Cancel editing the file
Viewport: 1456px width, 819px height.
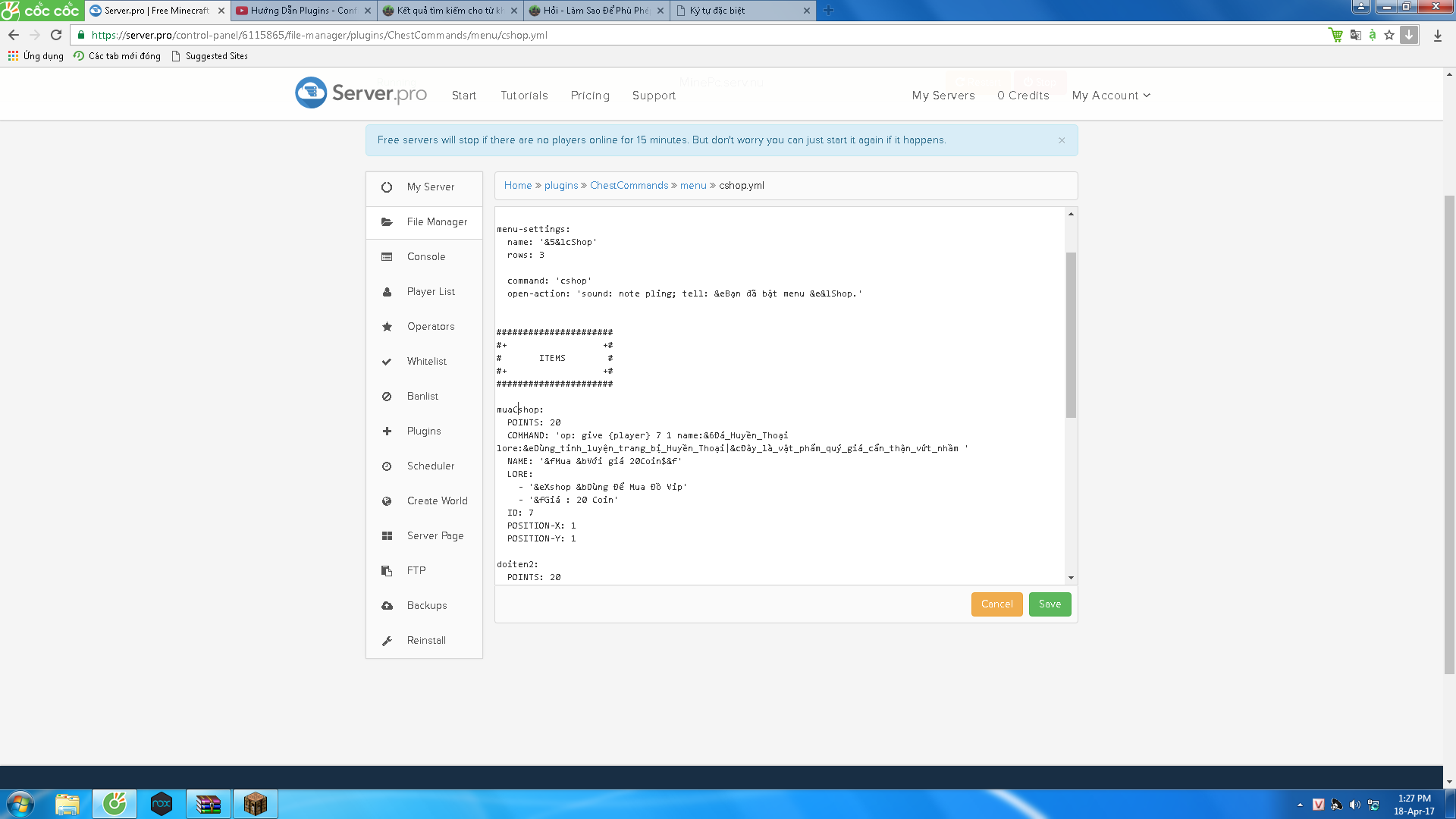tap(996, 604)
